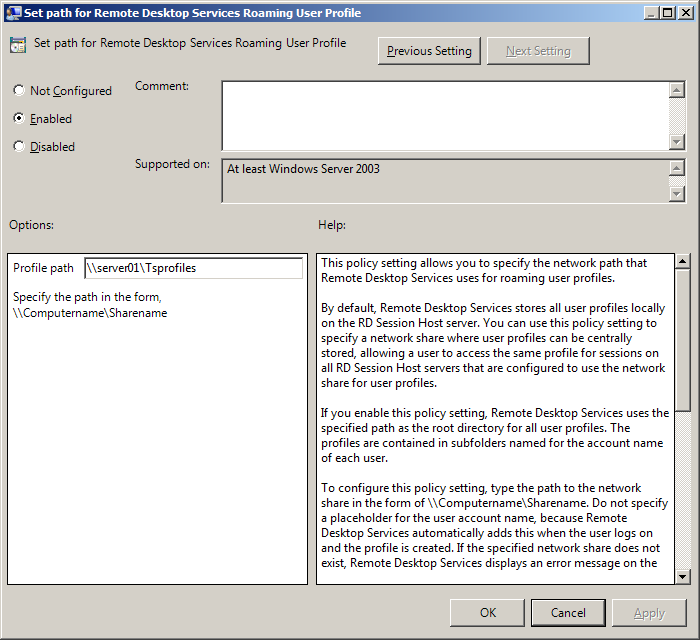The width and height of the screenshot is (700, 640).
Task: Click the Apply button
Action: pos(649,613)
